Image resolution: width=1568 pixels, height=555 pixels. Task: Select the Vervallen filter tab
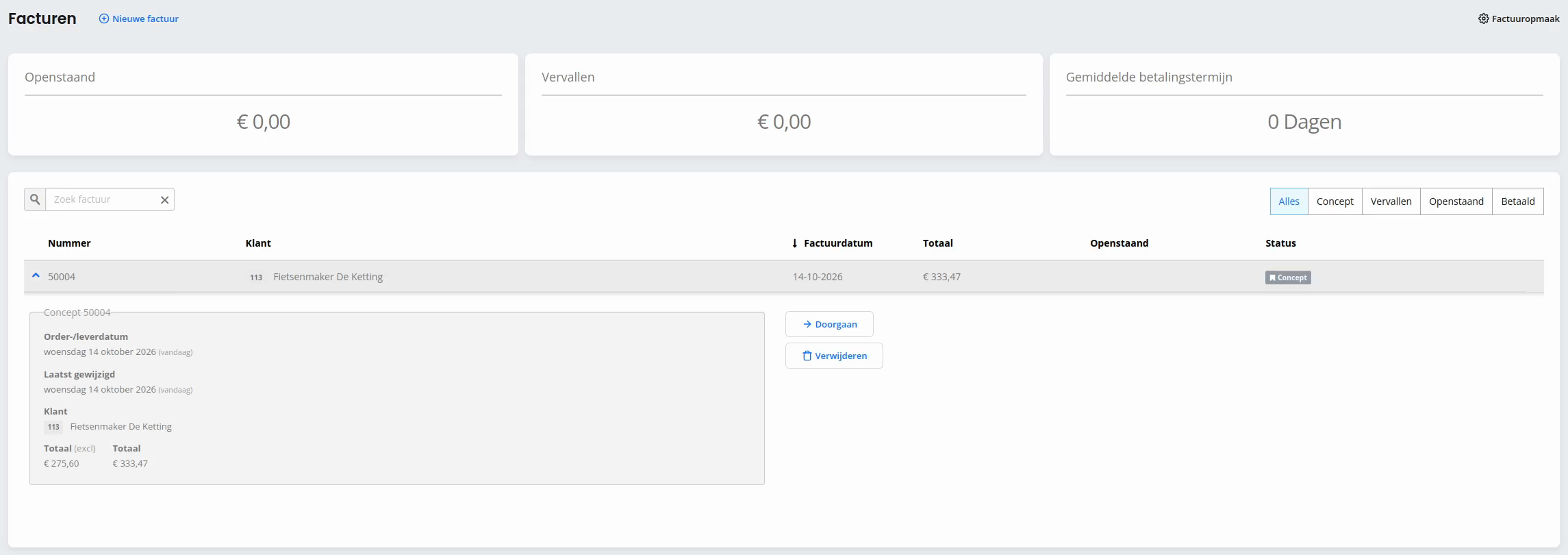click(1391, 201)
